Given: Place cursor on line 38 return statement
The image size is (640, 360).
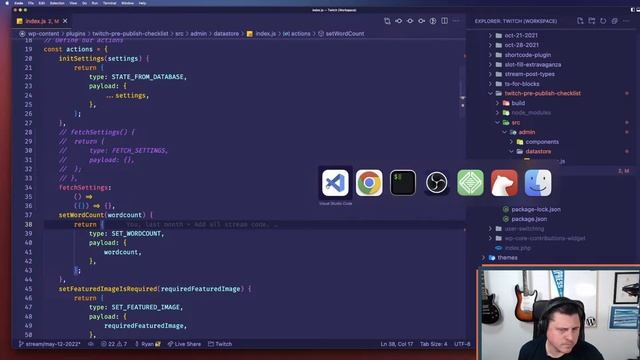Looking at the screenshot, I should pos(85,224).
